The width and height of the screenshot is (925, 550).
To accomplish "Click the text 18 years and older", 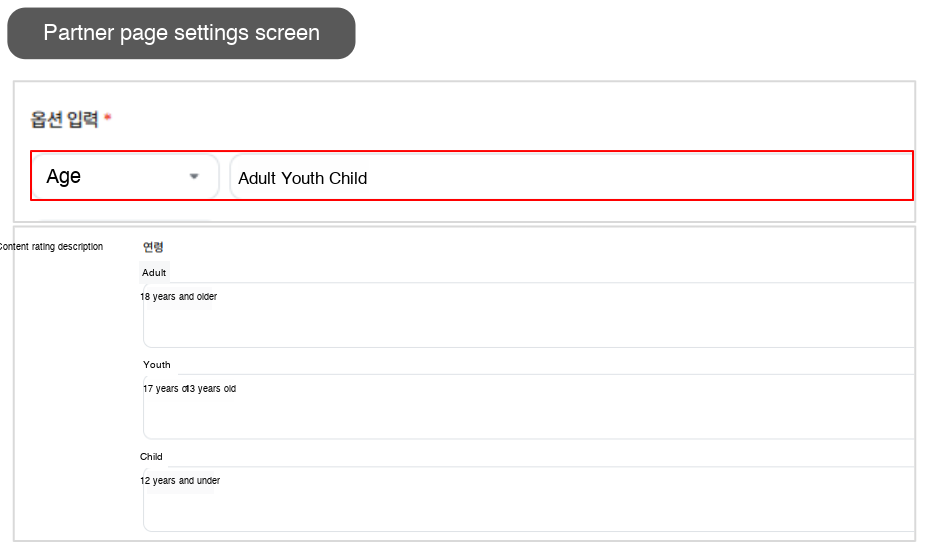I will click(x=179, y=297).
